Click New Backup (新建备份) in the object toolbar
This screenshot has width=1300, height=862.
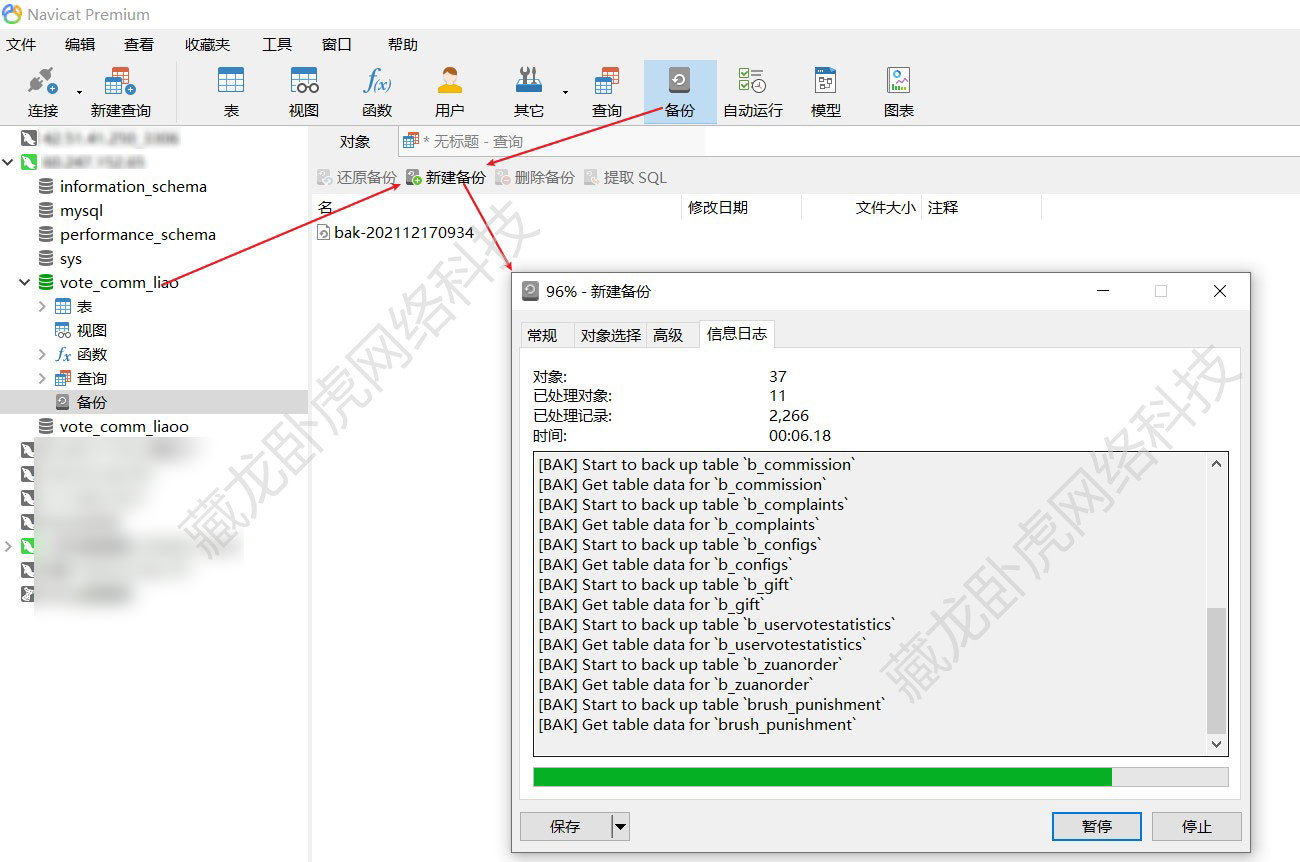tap(446, 177)
